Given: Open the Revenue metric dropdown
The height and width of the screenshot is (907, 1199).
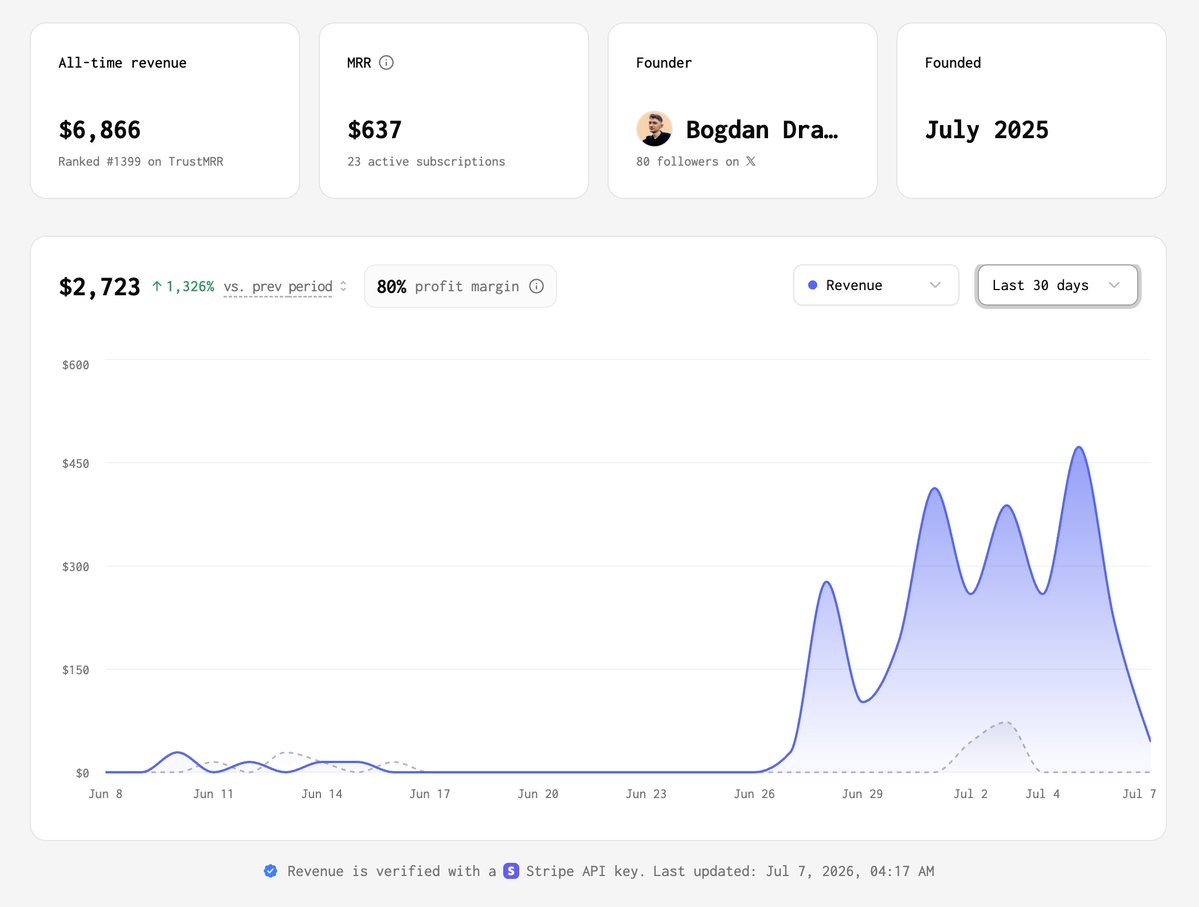Looking at the screenshot, I should click(876, 285).
